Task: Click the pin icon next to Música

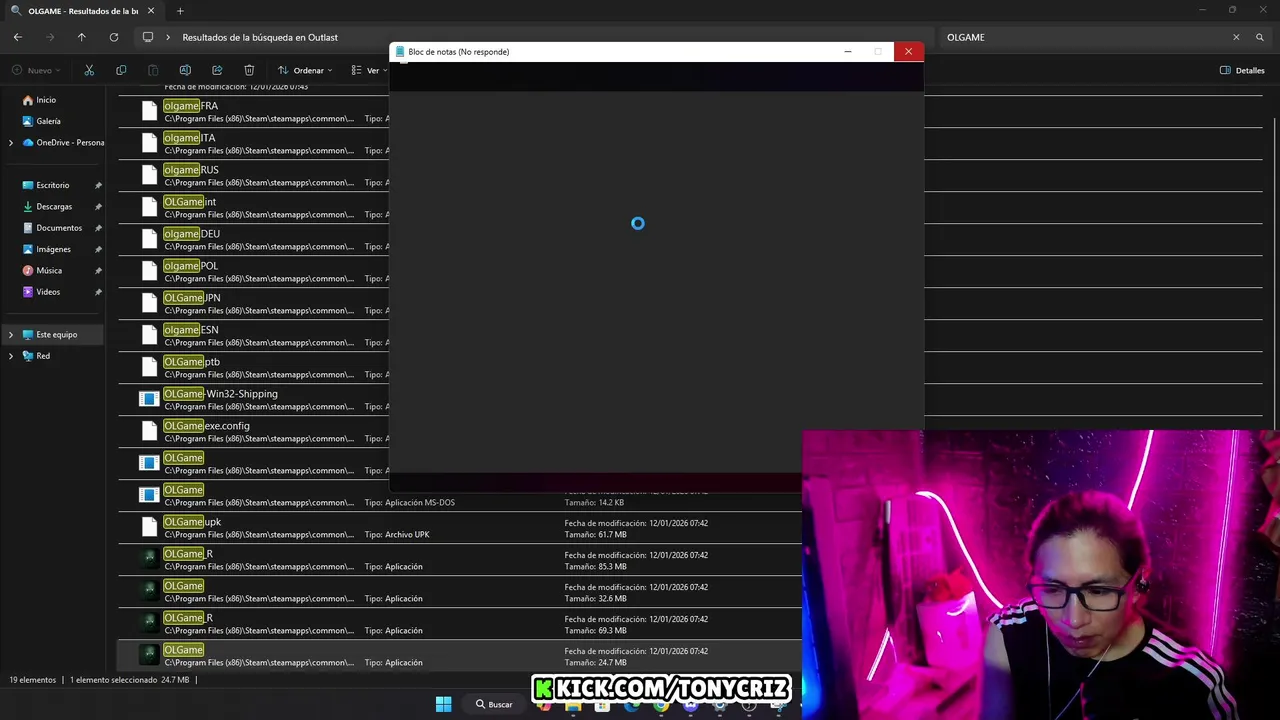Action: 98,270
